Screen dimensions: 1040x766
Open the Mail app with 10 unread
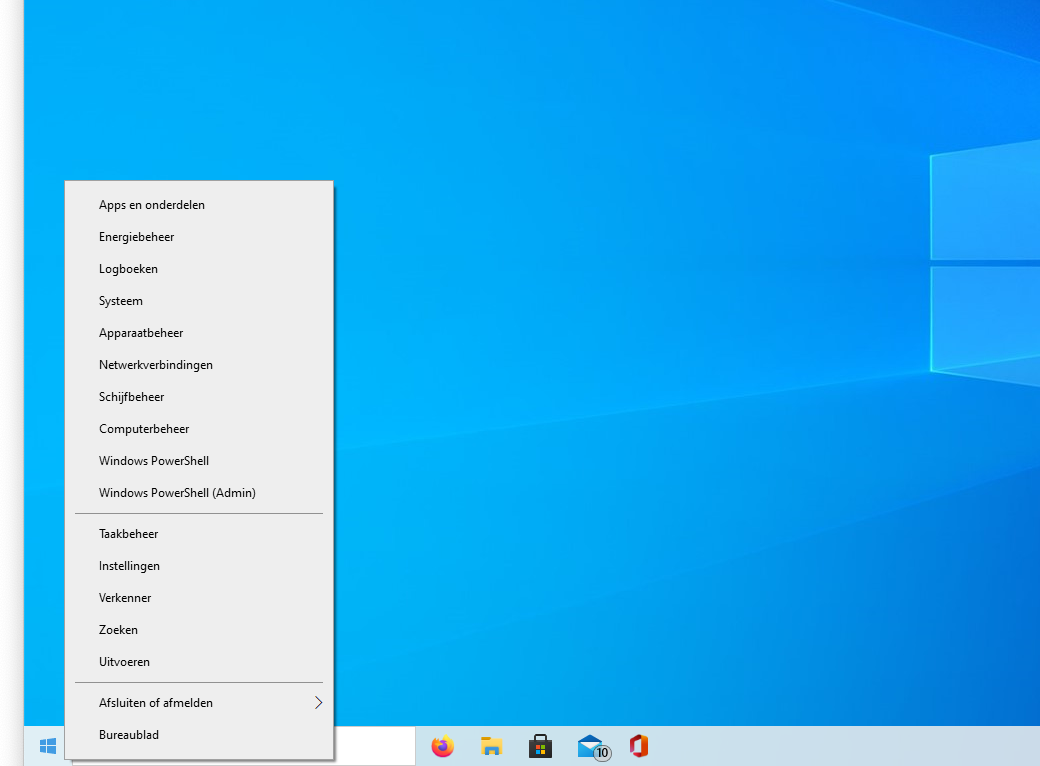pos(591,746)
